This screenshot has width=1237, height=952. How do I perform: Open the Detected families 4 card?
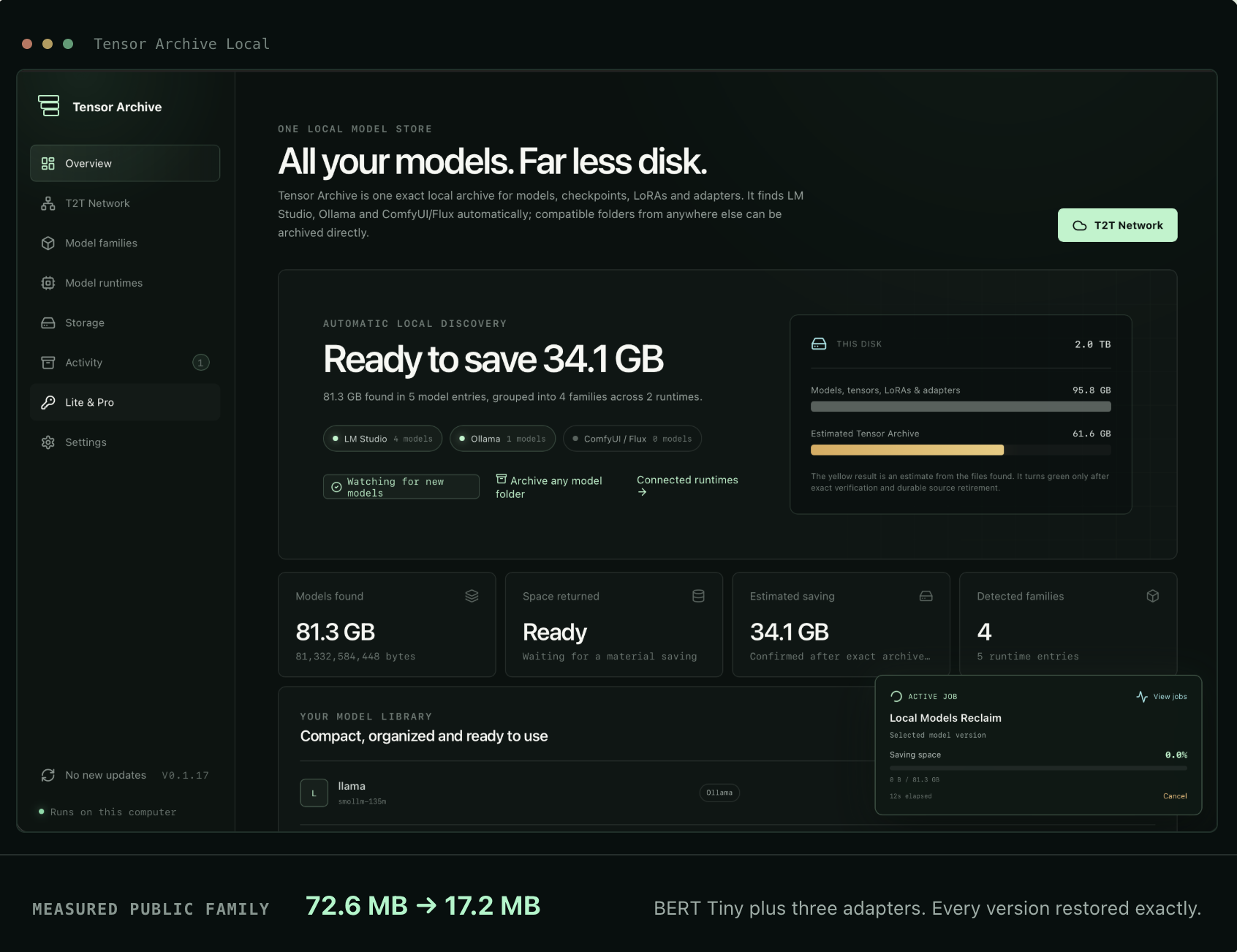(1068, 624)
